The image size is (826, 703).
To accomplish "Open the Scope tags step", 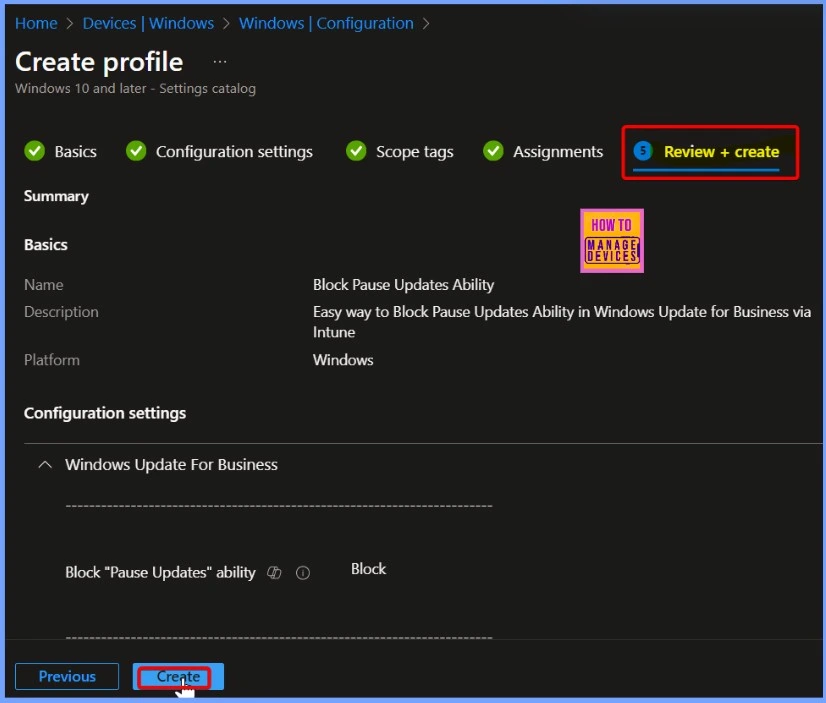I will pyautogui.click(x=415, y=152).
